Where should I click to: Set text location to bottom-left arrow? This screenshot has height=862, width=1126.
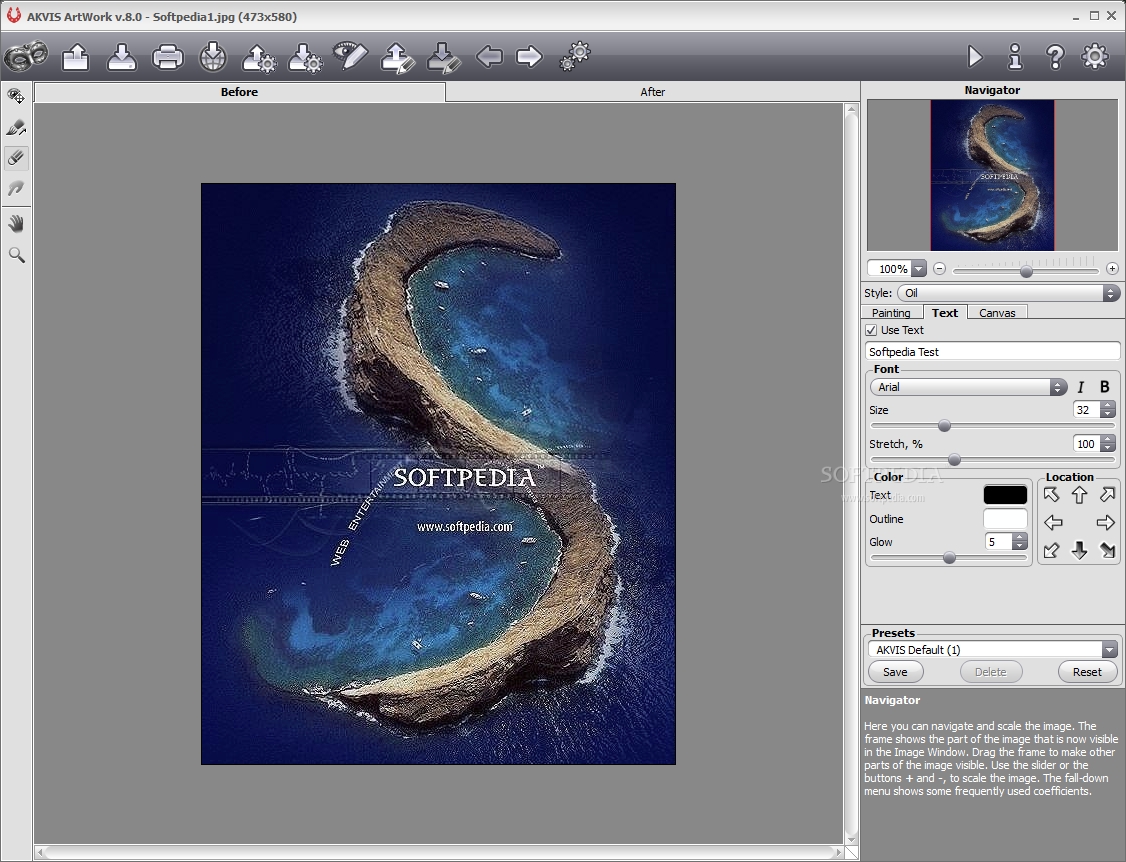coord(1051,551)
